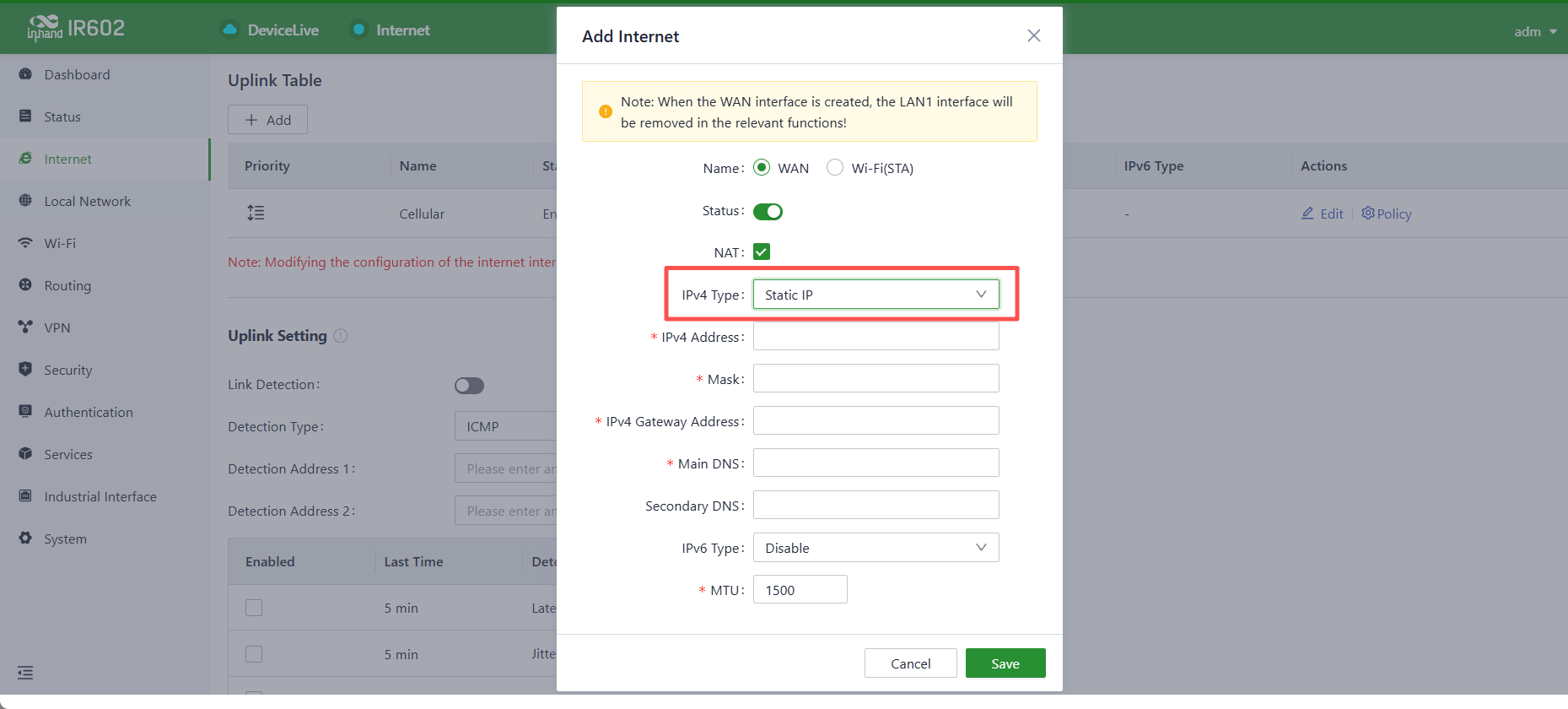Close the Add Internet dialog

pos(1034,35)
